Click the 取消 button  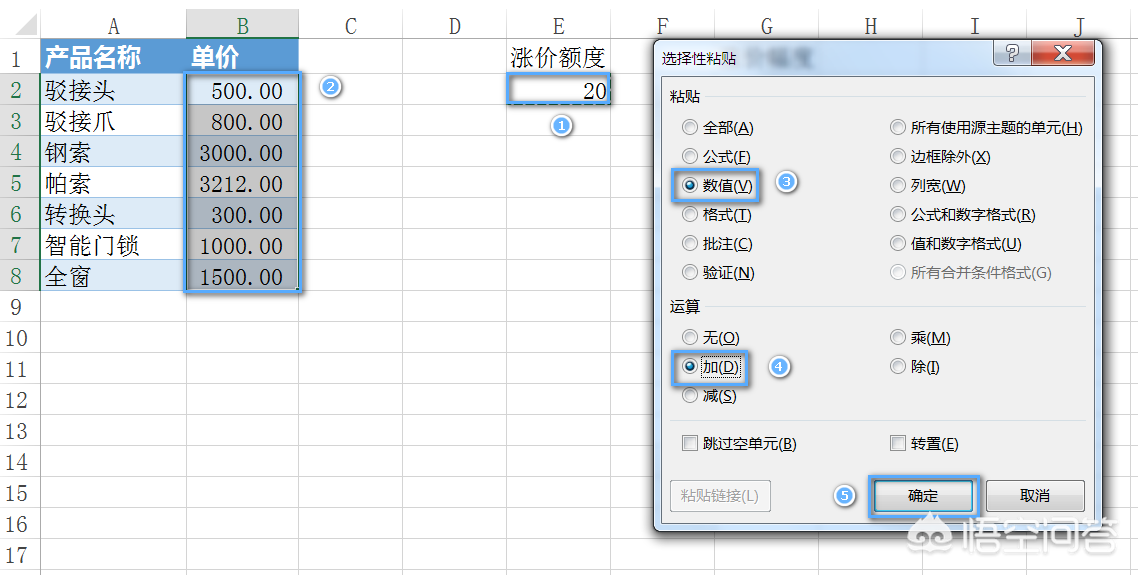pyautogui.click(x=1035, y=496)
